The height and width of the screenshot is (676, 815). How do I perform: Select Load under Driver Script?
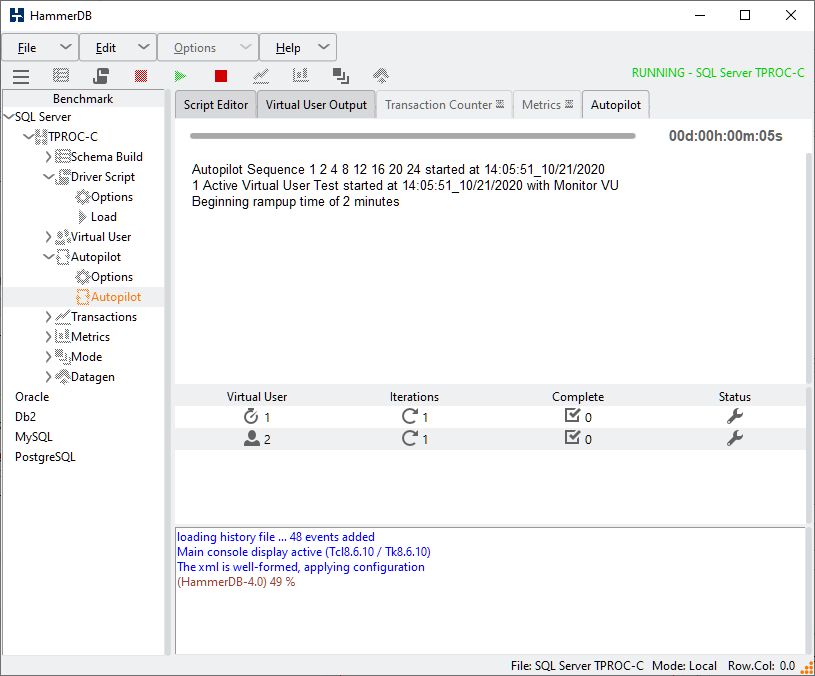103,217
